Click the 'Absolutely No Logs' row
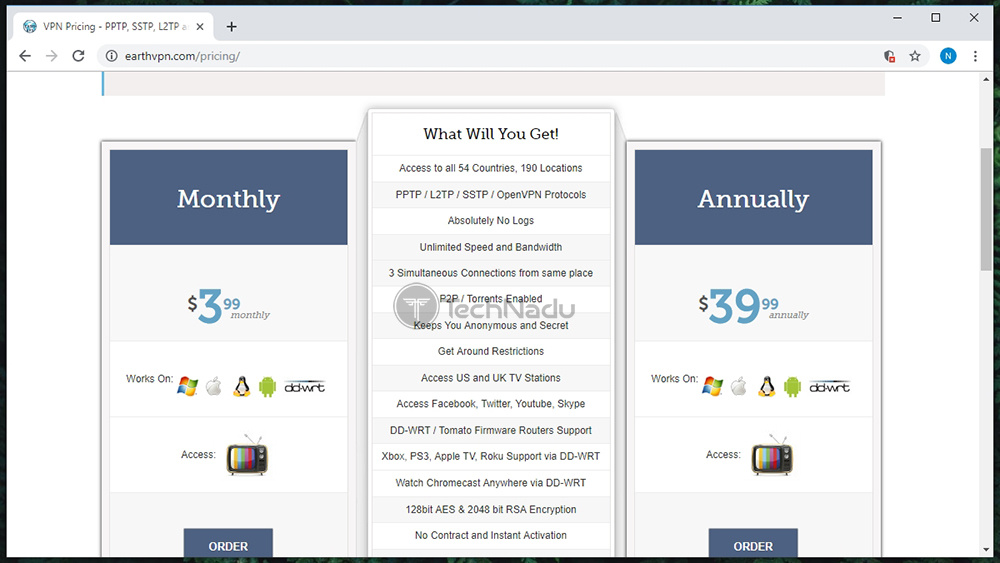 (490, 221)
